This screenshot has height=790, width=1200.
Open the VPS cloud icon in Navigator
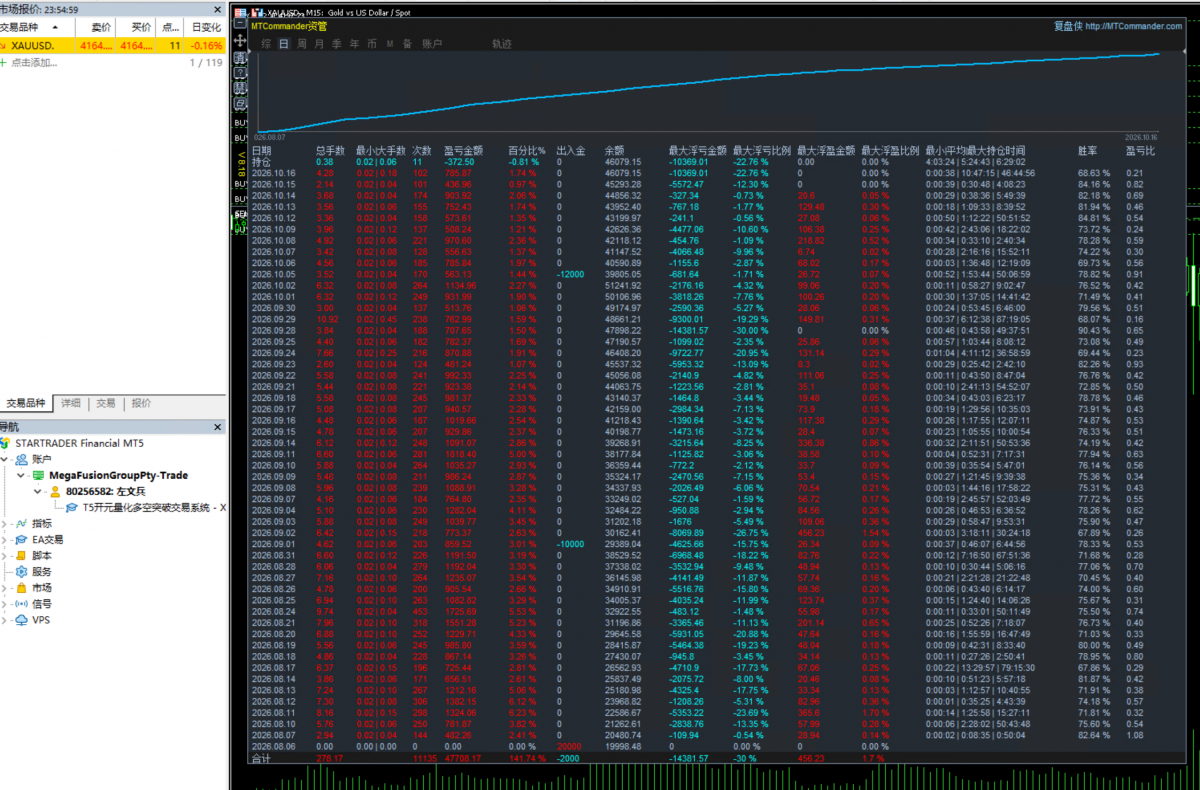23,620
